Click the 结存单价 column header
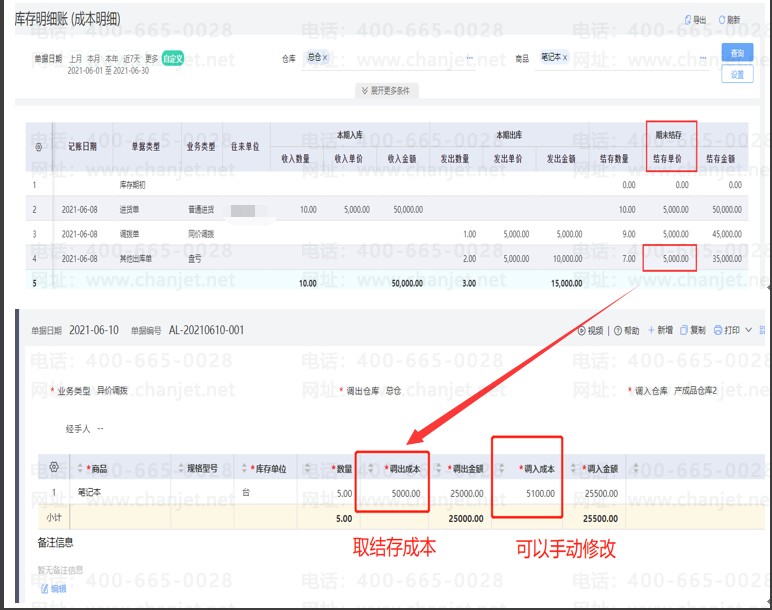 [667, 159]
